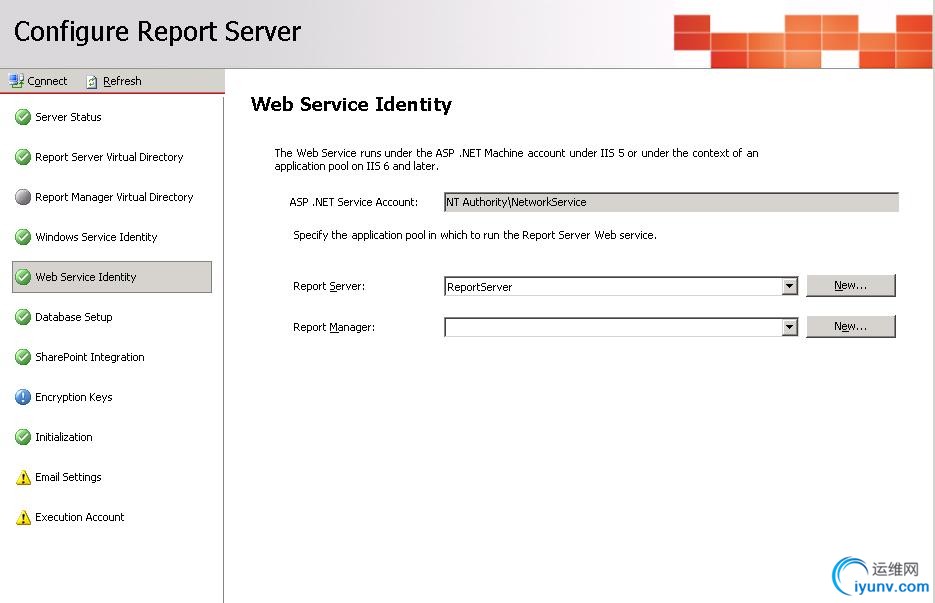Click the Refresh button label
The height and width of the screenshot is (603, 935).
[122, 81]
